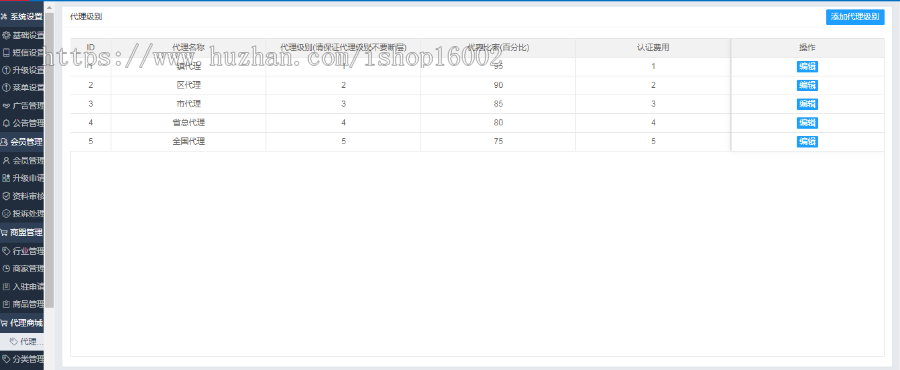Screen dimensions: 900x370
Task: Edit the 全国代理 row
Action: (807, 142)
